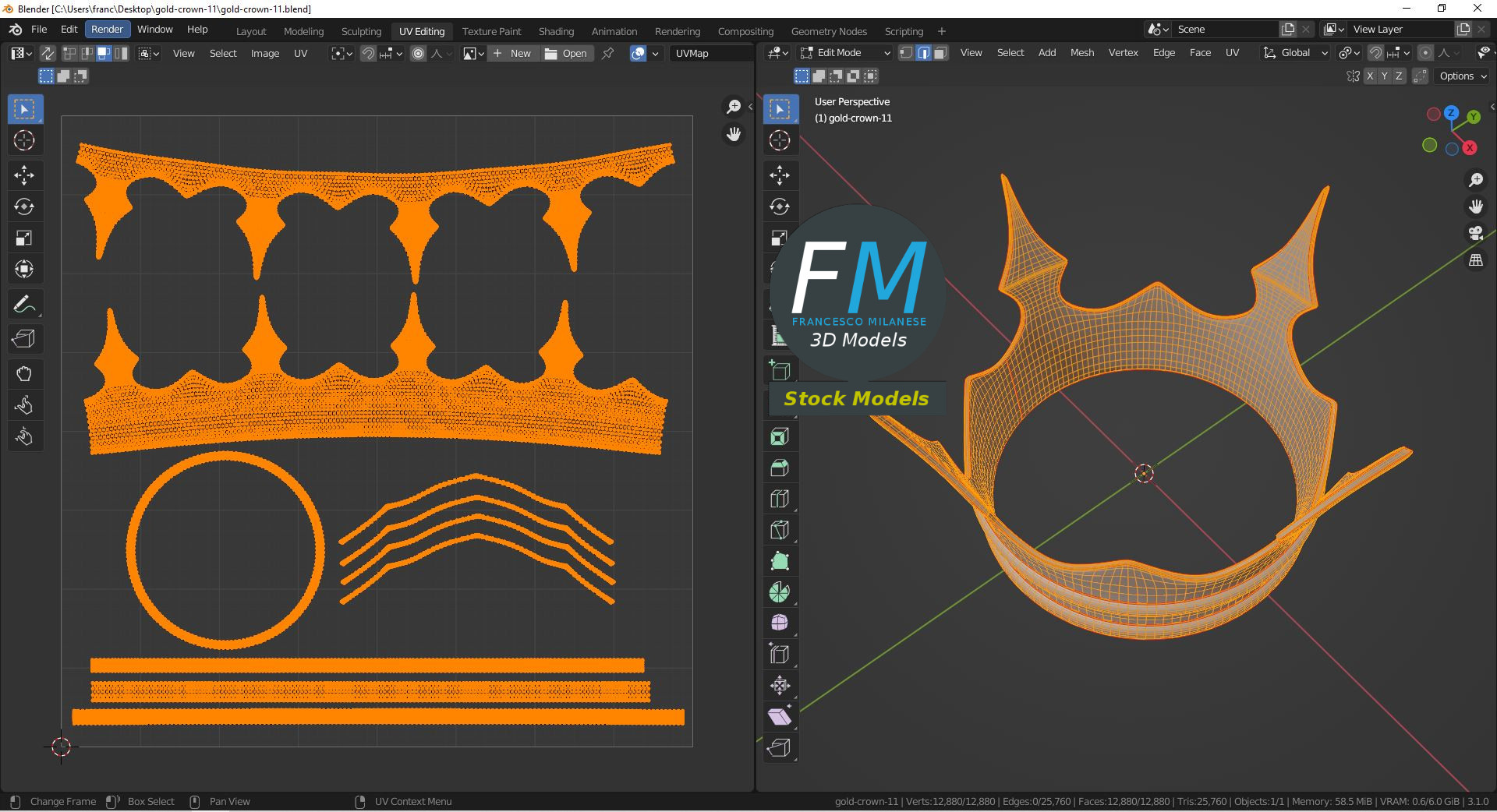Click the Rip tool in UV editor
Image resolution: width=1497 pixels, height=812 pixels.
pos(24,339)
